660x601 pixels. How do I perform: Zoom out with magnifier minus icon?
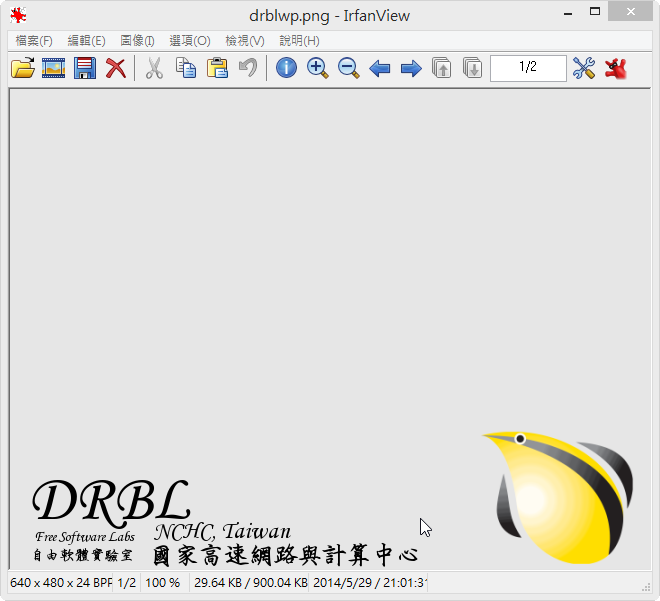pos(348,68)
